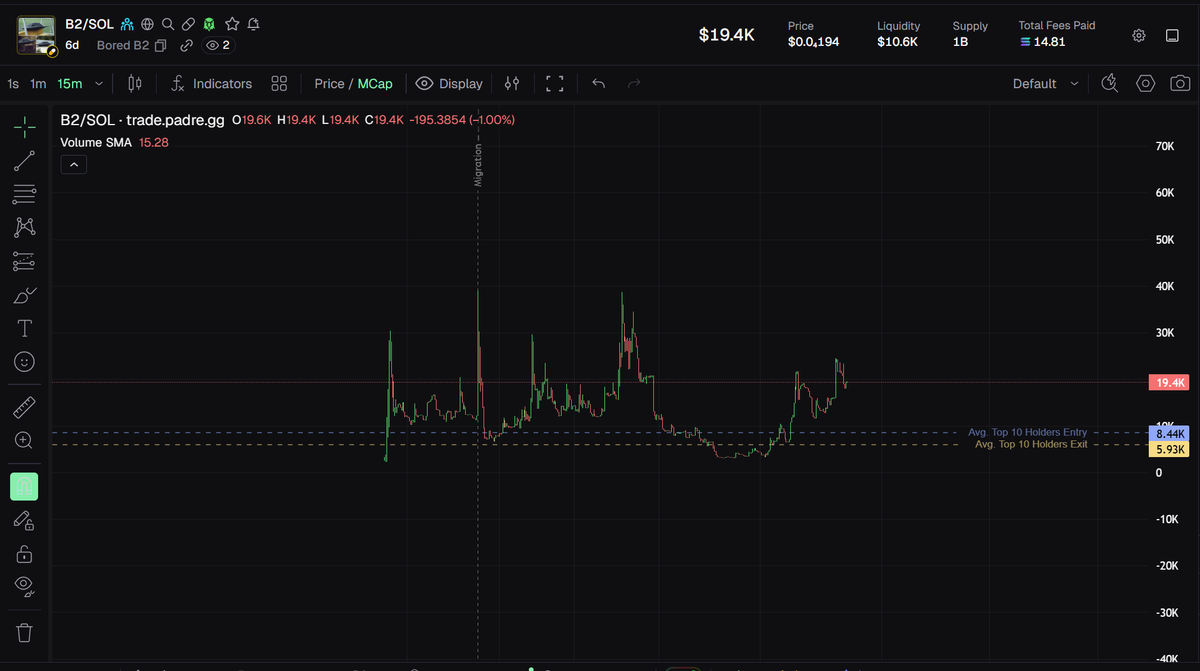
Task: Click the trash remove drawings icon
Action: click(25, 632)
